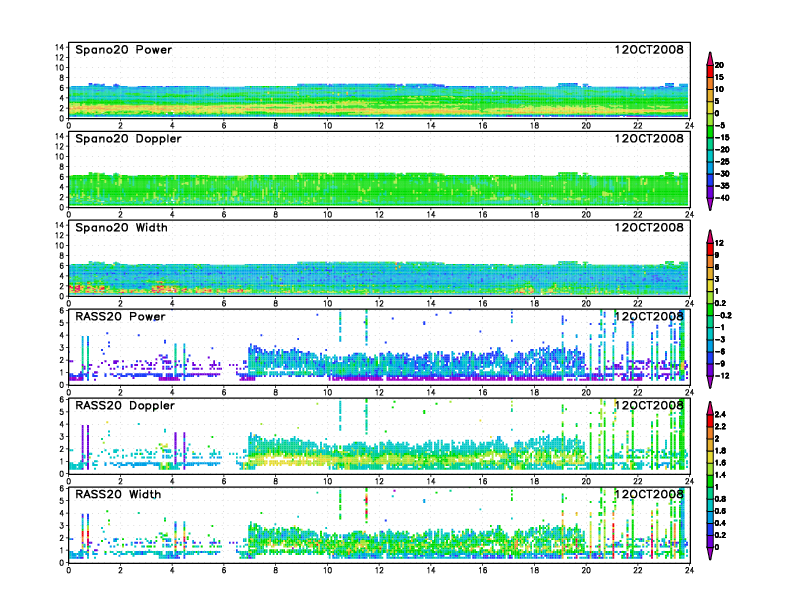792x612 pixels.
Task: Click the purple bottom arrow of the top colorbar
Action: click(710, 204)
